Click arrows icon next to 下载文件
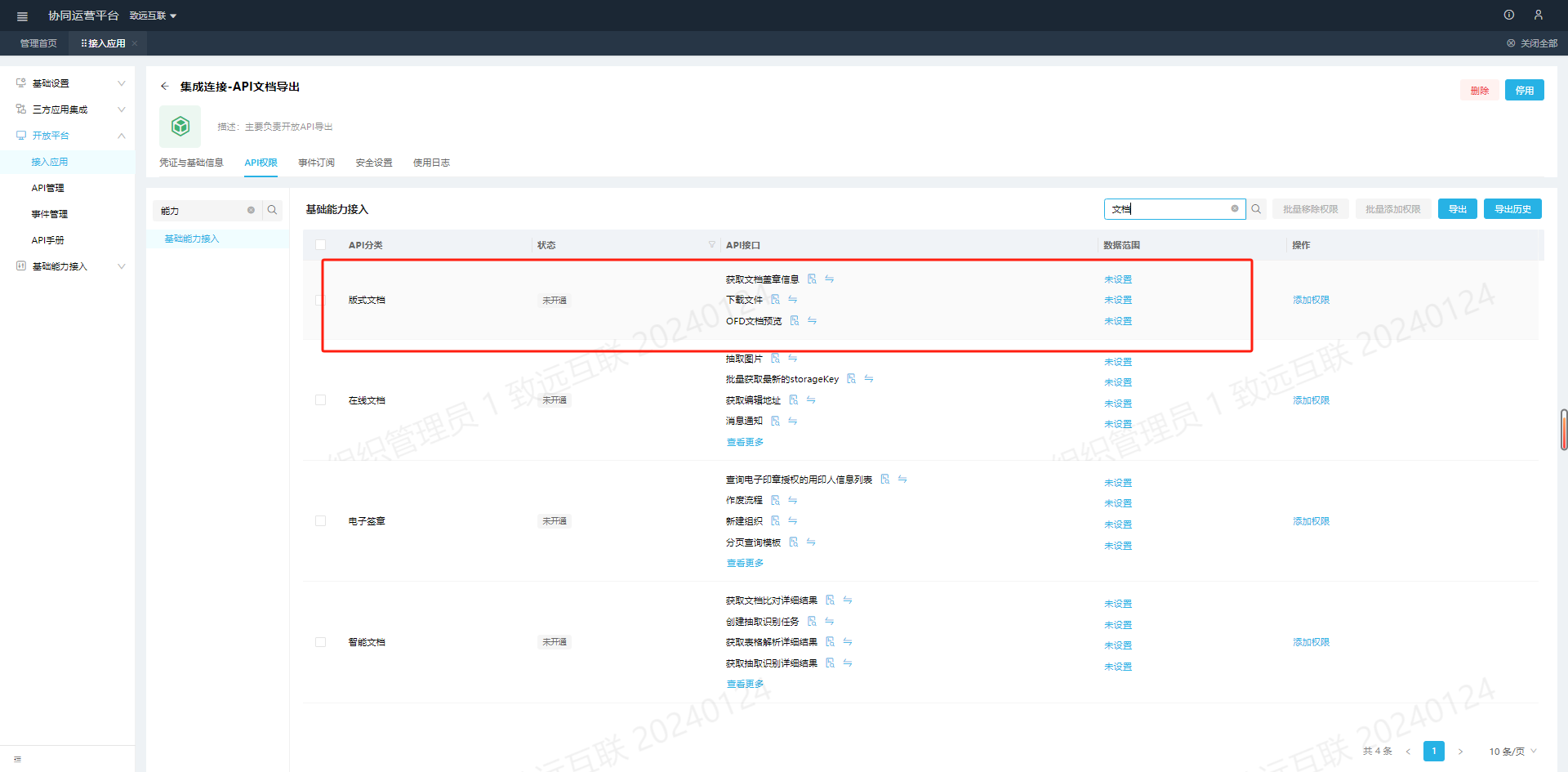The image size is (1568, 772). (793, 300)
